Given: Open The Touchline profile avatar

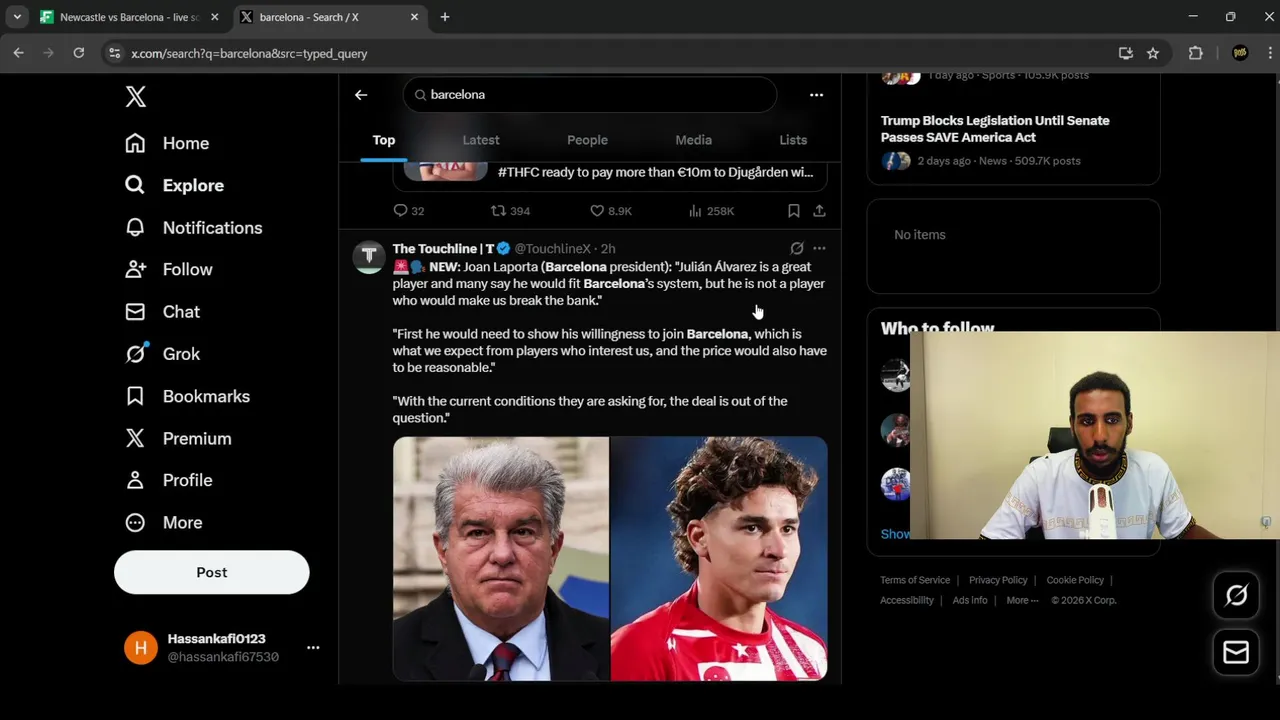Looking at the screenshot, I should coord(369,257).
